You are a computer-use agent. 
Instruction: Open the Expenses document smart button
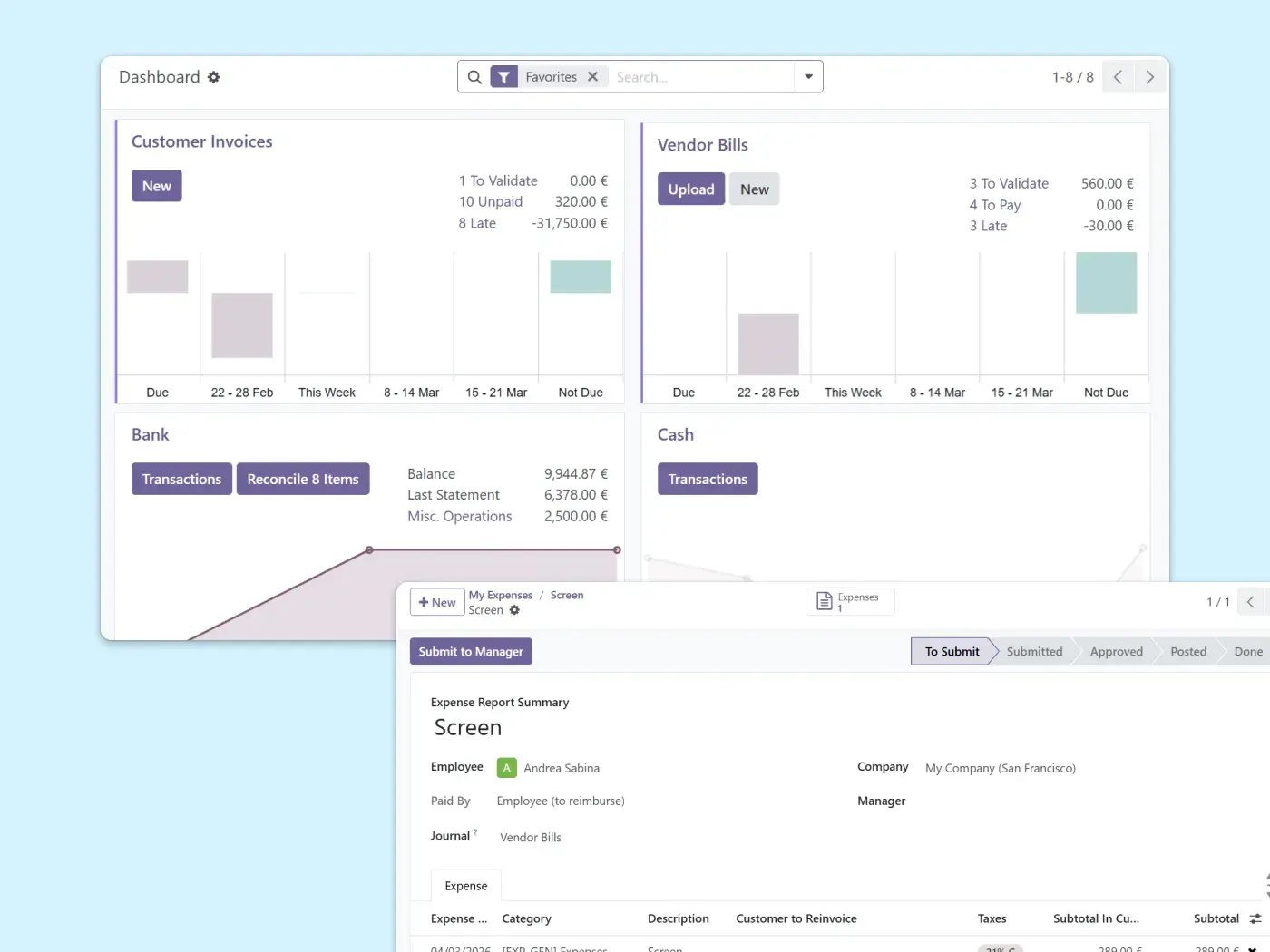pyautogui.click(x=849, y=601)
